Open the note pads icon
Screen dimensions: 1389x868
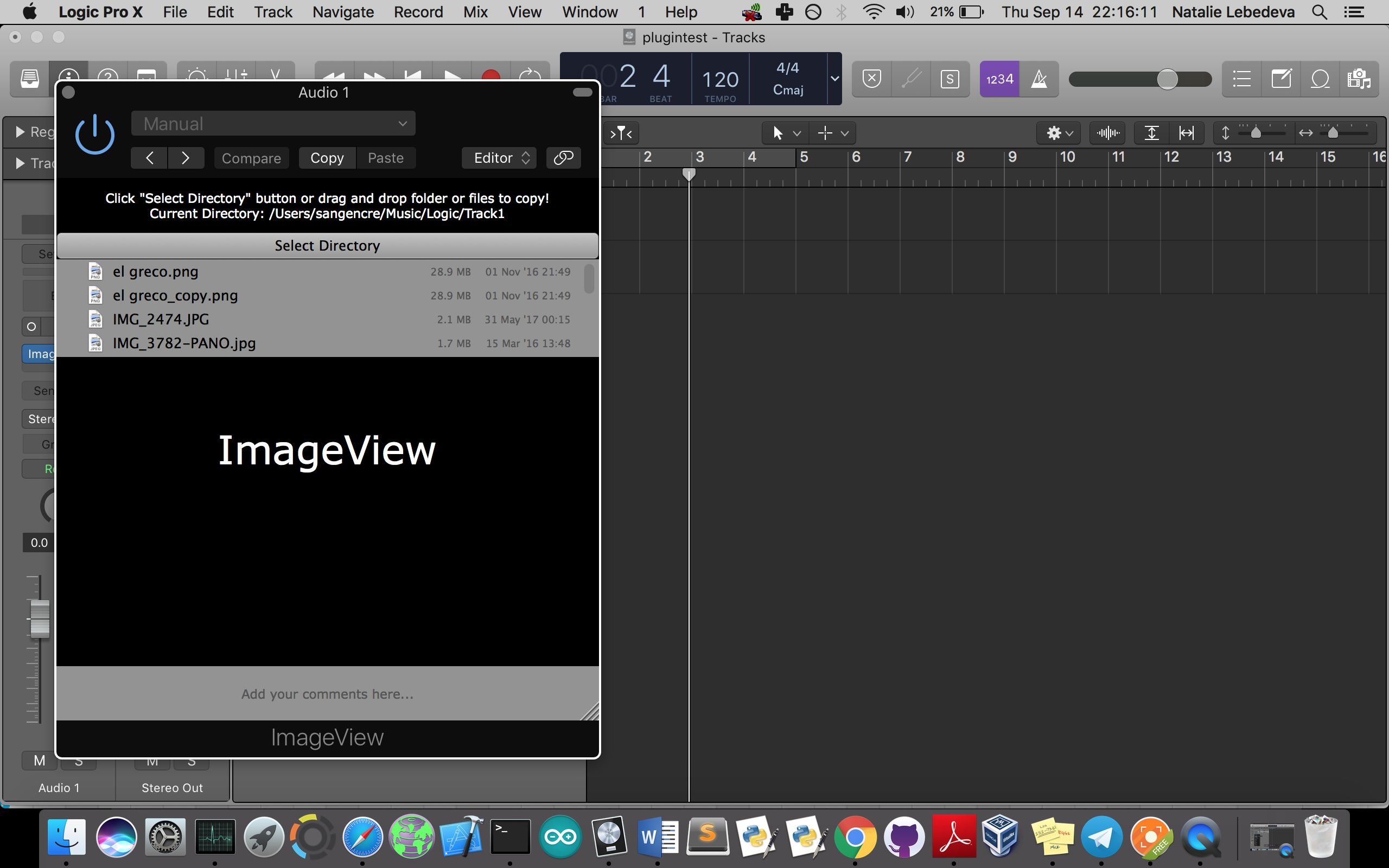(x=1281, y=79)
